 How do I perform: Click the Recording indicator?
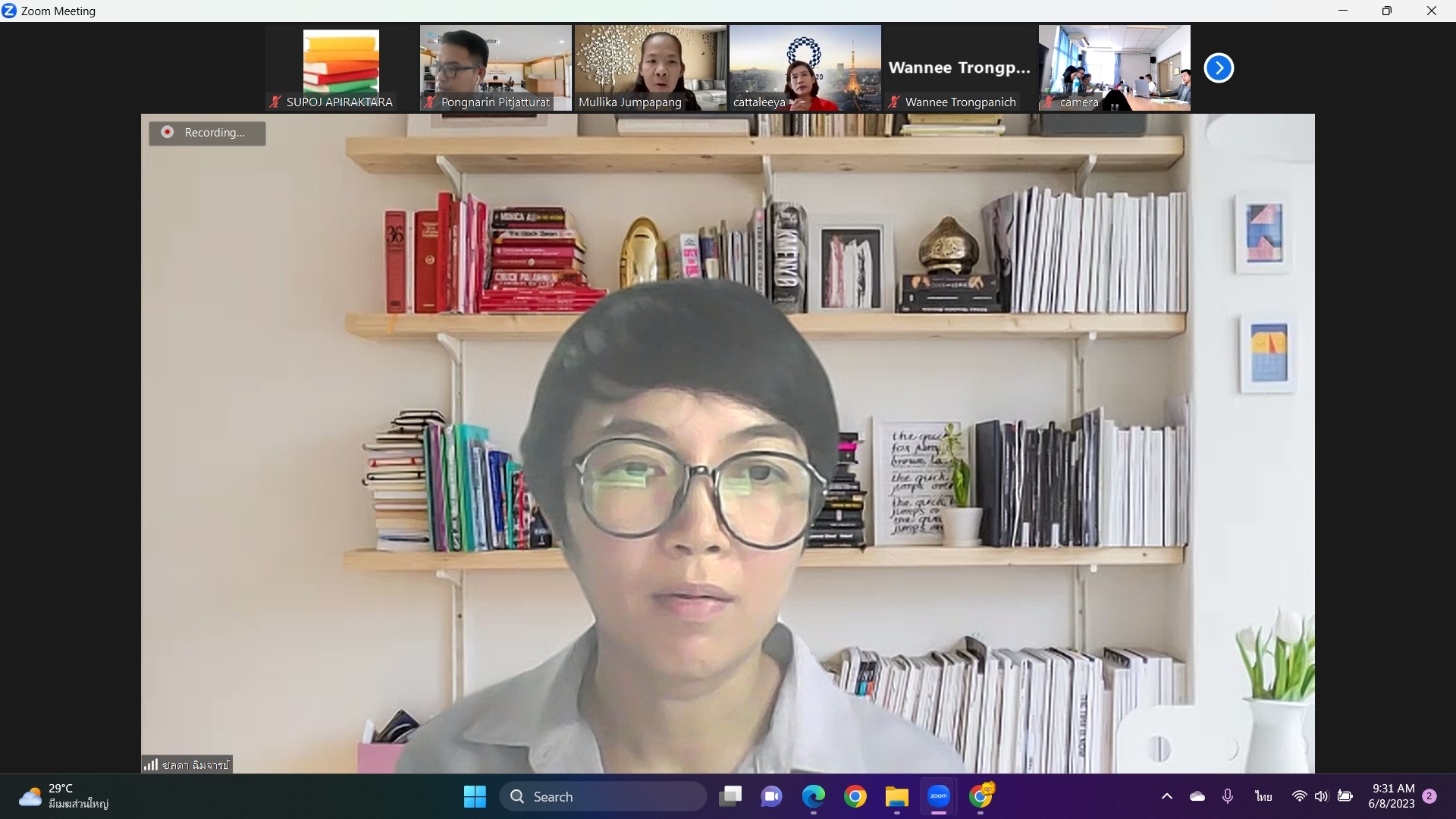(x=207, y=133)
